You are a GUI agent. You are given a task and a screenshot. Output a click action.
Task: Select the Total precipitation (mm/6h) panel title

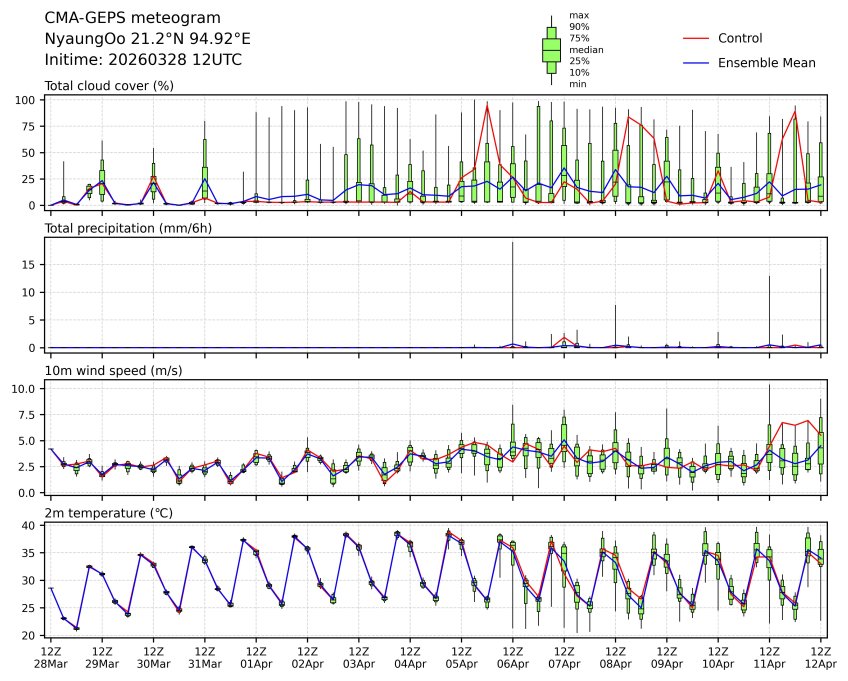pos(122,229)
